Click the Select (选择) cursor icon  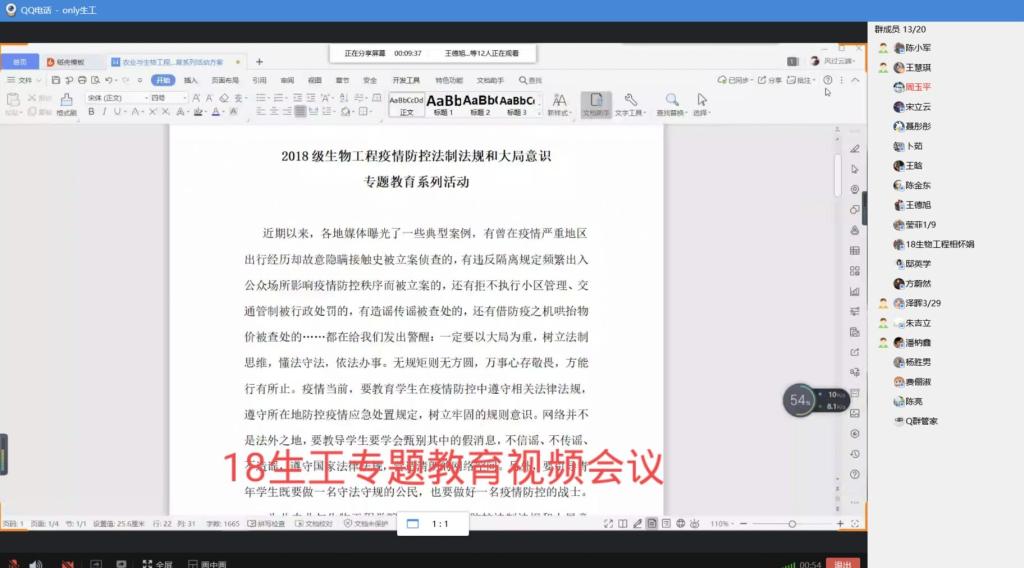pyautogui.click(x=701, y=101)
